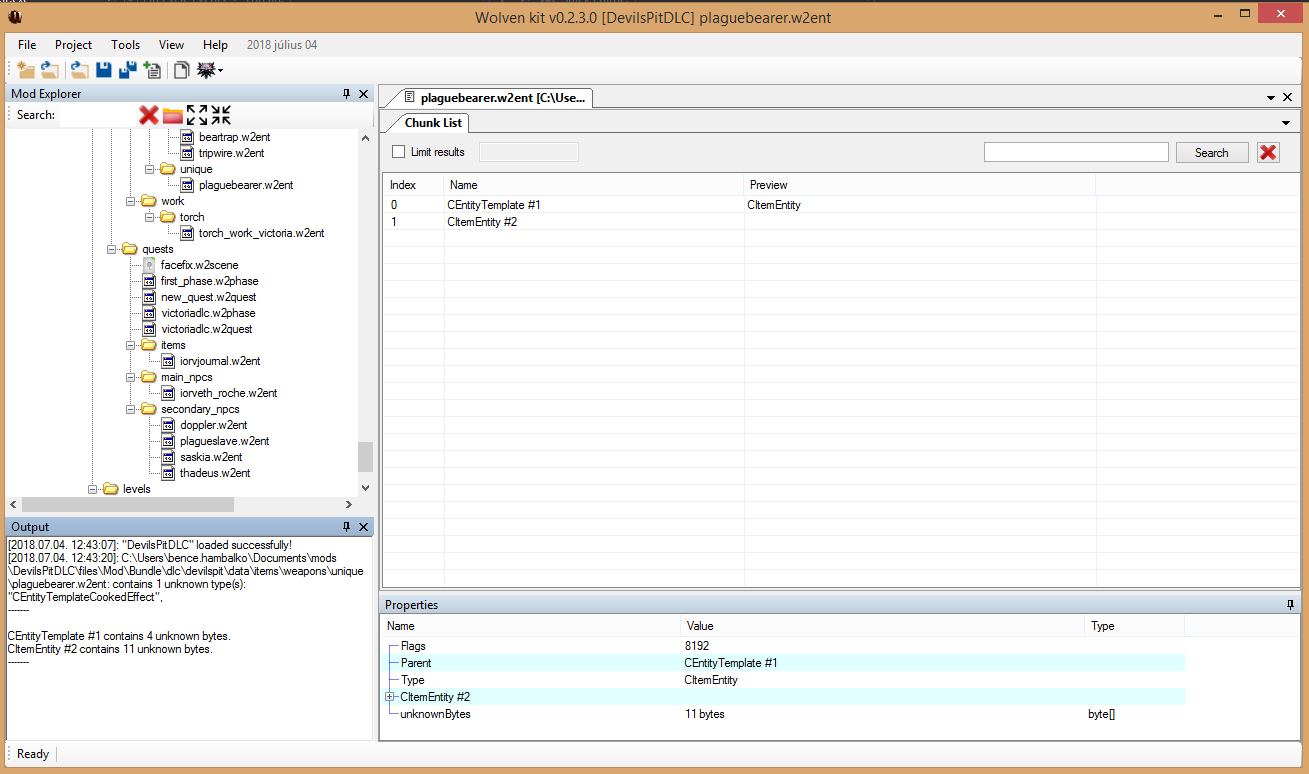Expand the CItemEntity #2 property row
This screenshot has height=774, width=1309.
(x=389, y=697)
